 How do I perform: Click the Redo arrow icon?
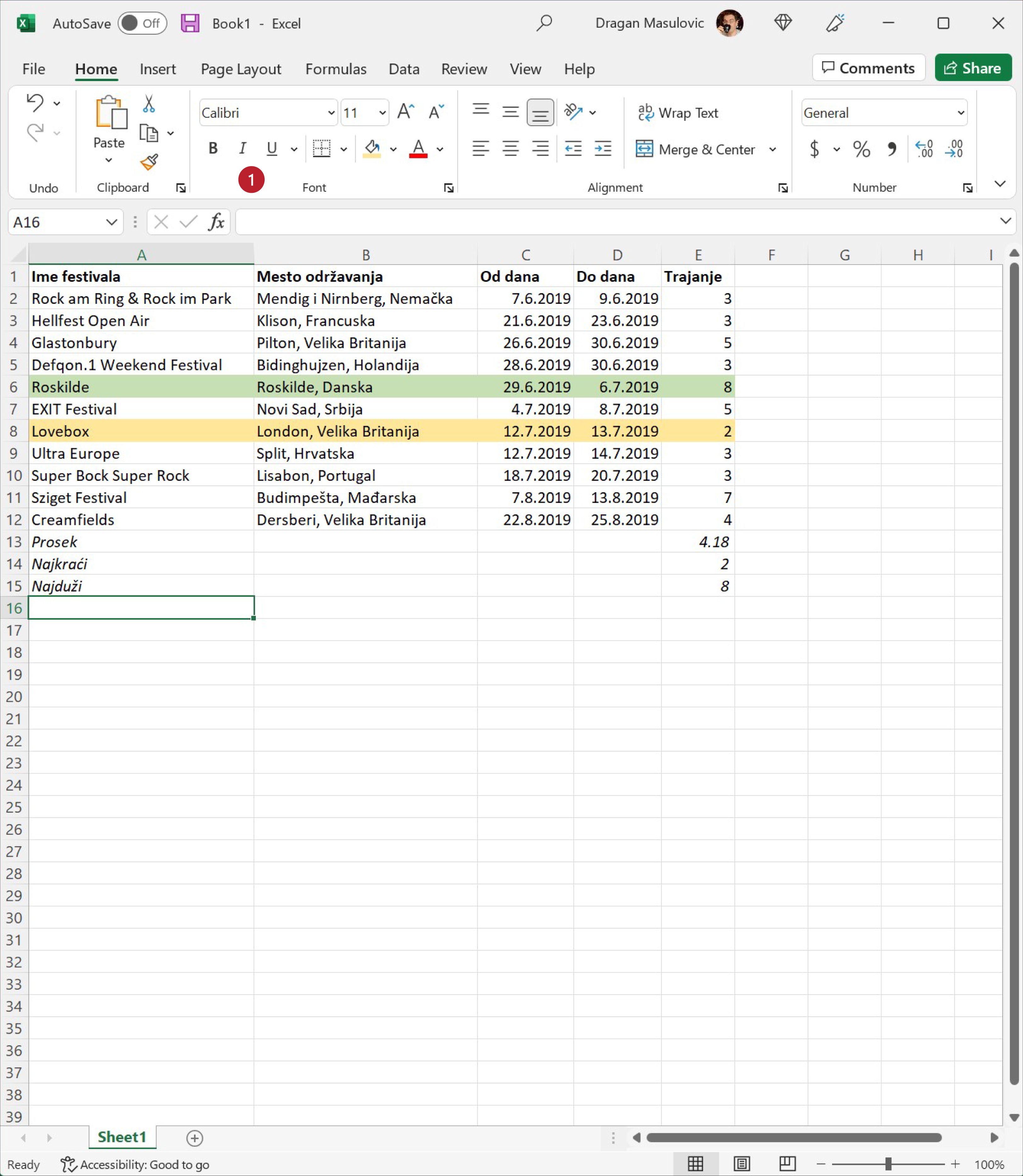coord(35,132)
